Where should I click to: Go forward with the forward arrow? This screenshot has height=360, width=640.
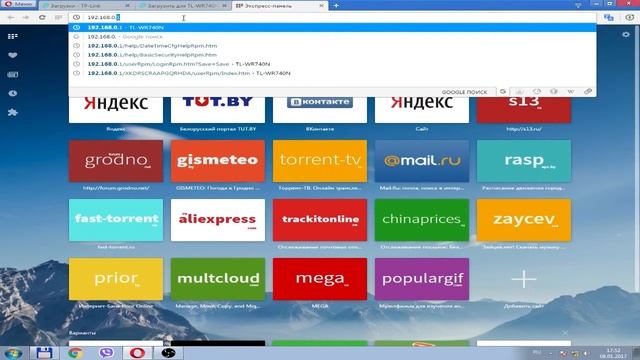pyautogui.click(x=26, y=18)
